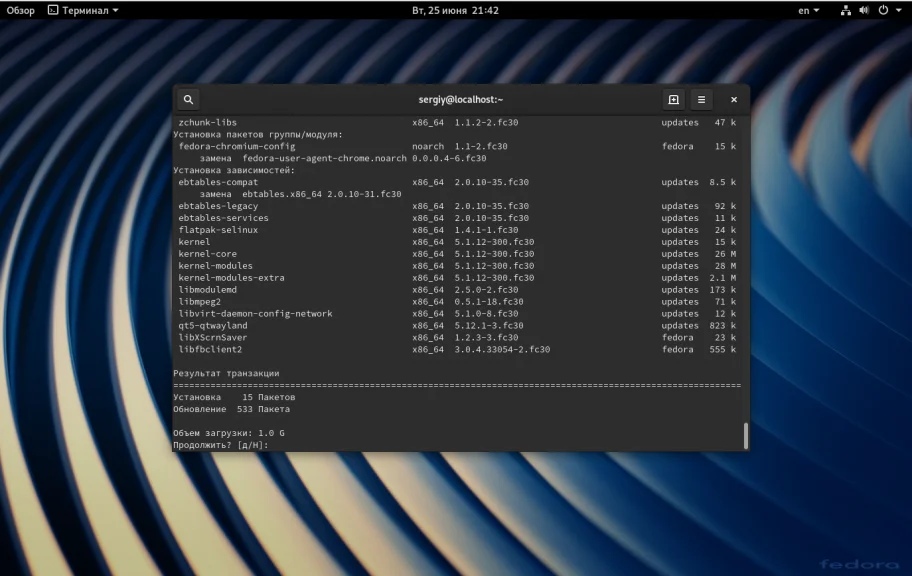Click the Терминал icon in top bar
The width and height of the screenshot is (912, 576).
pyautogui.click(x=53, y=10)
